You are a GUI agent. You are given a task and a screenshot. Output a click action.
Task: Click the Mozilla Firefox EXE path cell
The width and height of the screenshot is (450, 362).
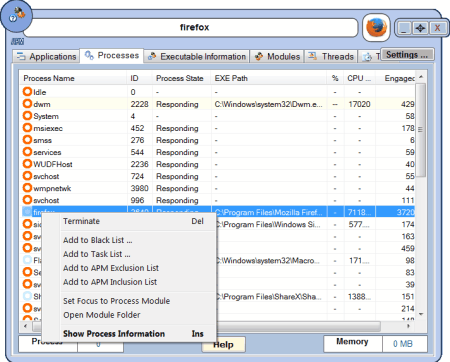pos(269,212)
